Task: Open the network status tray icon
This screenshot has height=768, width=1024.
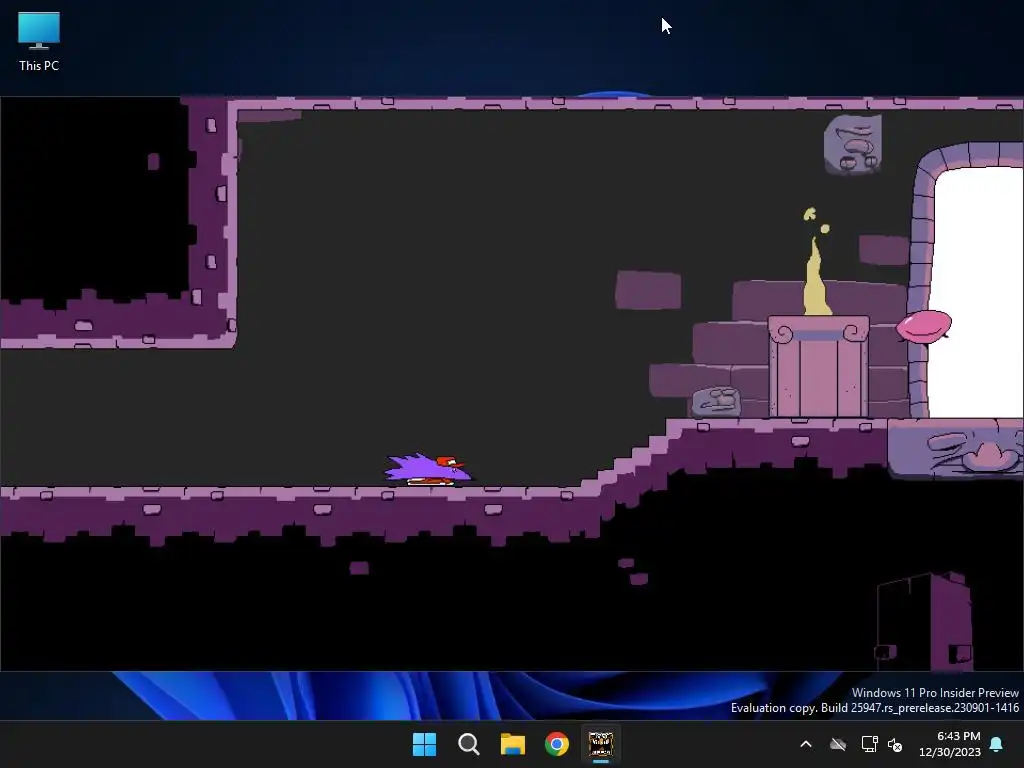Action: 869,744
